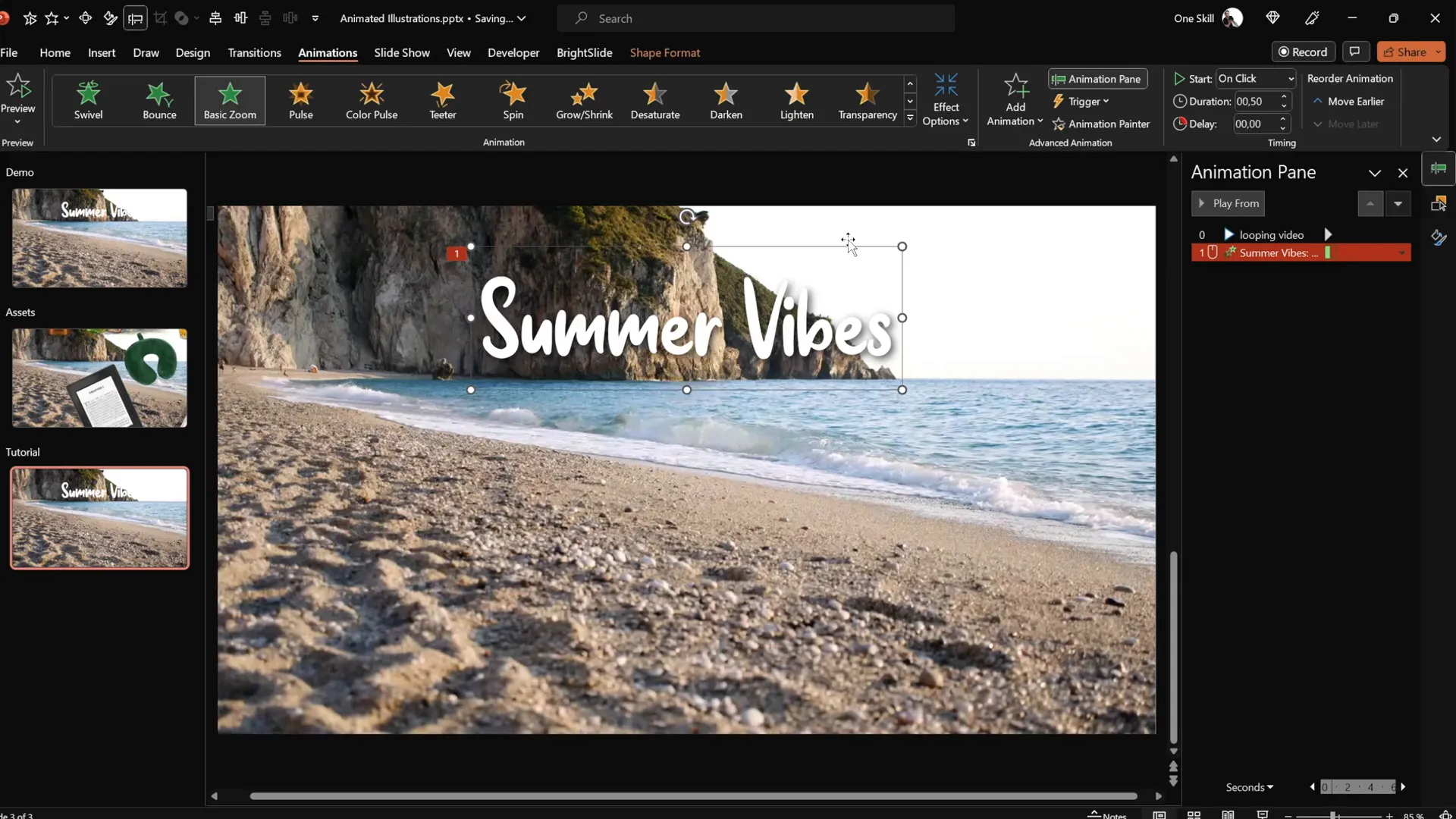Apply the Pulse emphasis effect
1456x819 pixels.
(301, 100)
